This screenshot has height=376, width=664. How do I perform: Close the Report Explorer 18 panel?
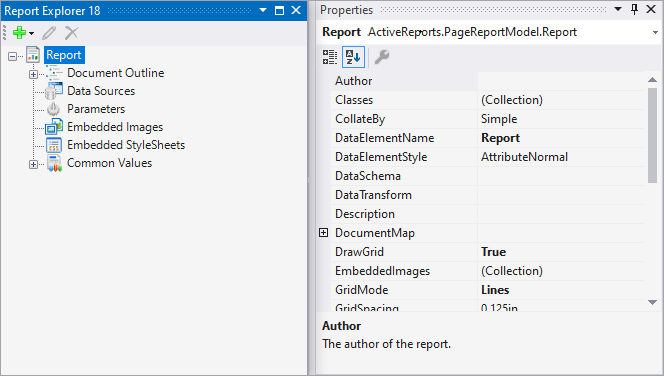pos(296,10)
